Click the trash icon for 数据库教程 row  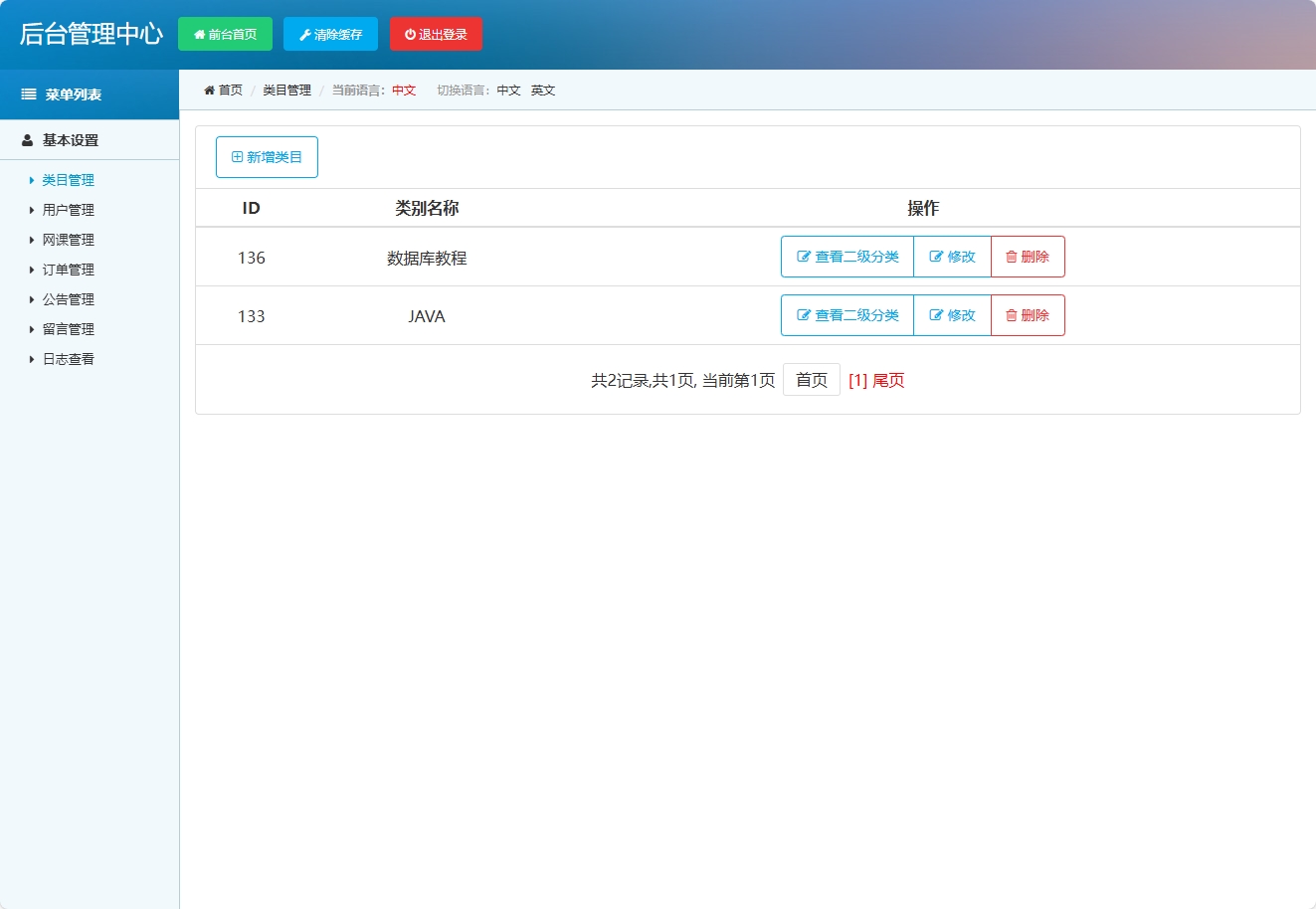point(1011,257)
